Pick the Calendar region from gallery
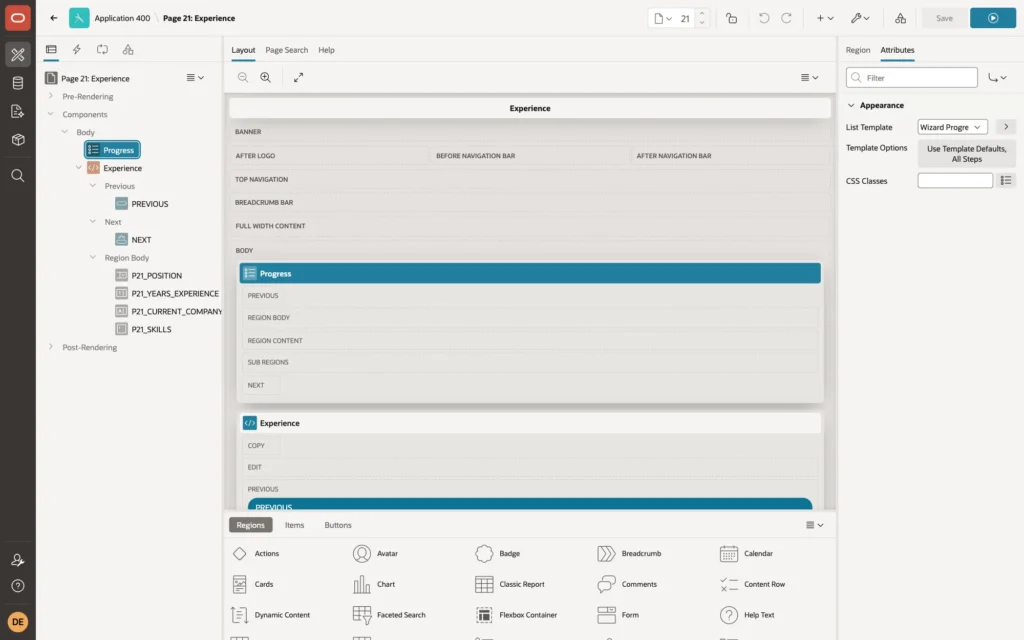Image resolution: width=1024 pixels, height=640 pixels. click(746, 553)
